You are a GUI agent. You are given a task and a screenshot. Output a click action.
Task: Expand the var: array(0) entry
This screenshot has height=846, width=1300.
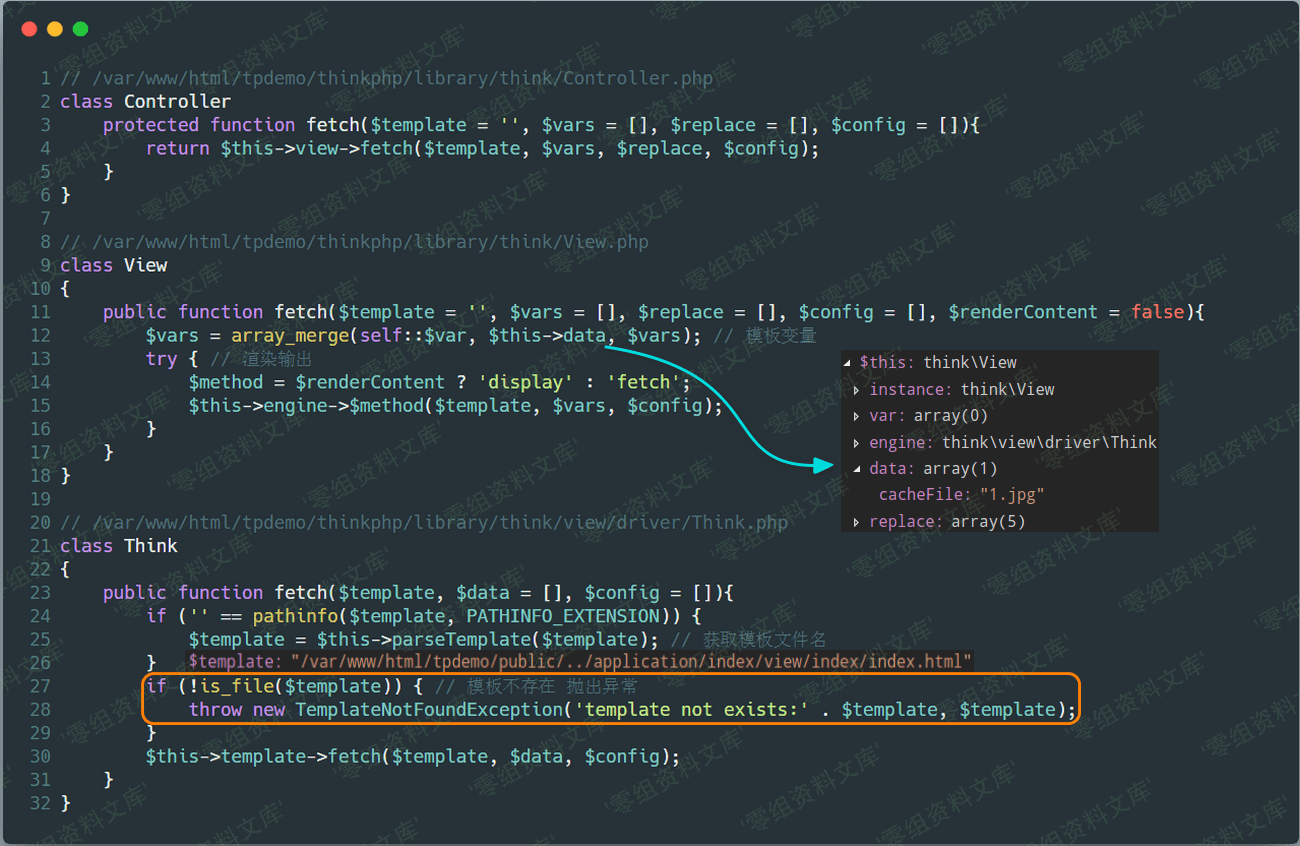857,416
